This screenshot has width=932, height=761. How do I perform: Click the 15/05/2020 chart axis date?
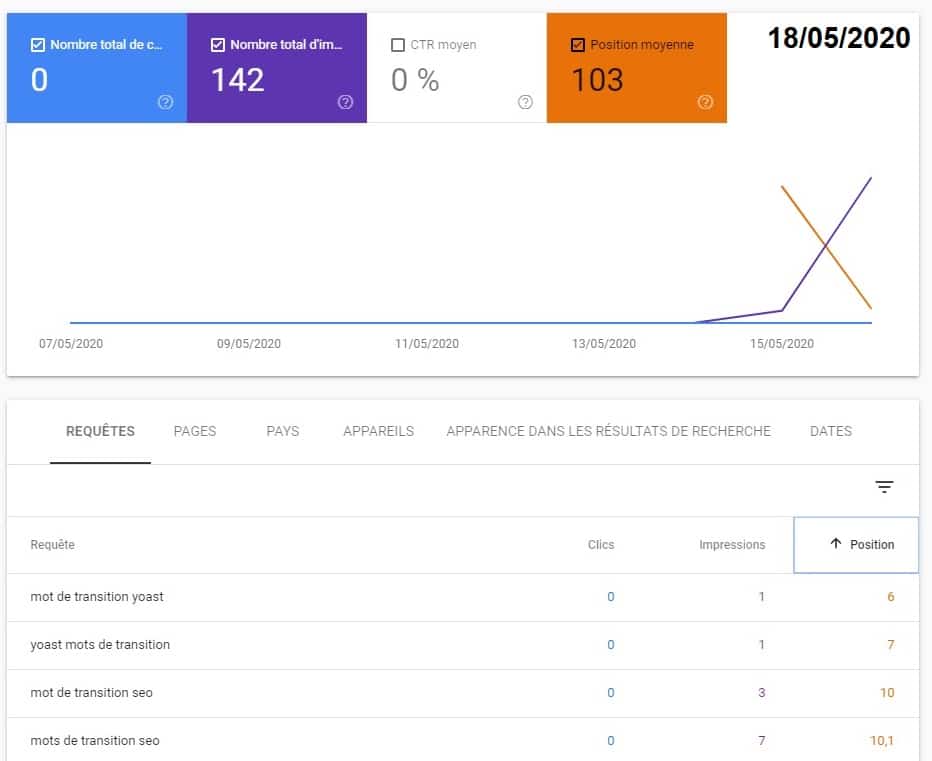(782, 344)
